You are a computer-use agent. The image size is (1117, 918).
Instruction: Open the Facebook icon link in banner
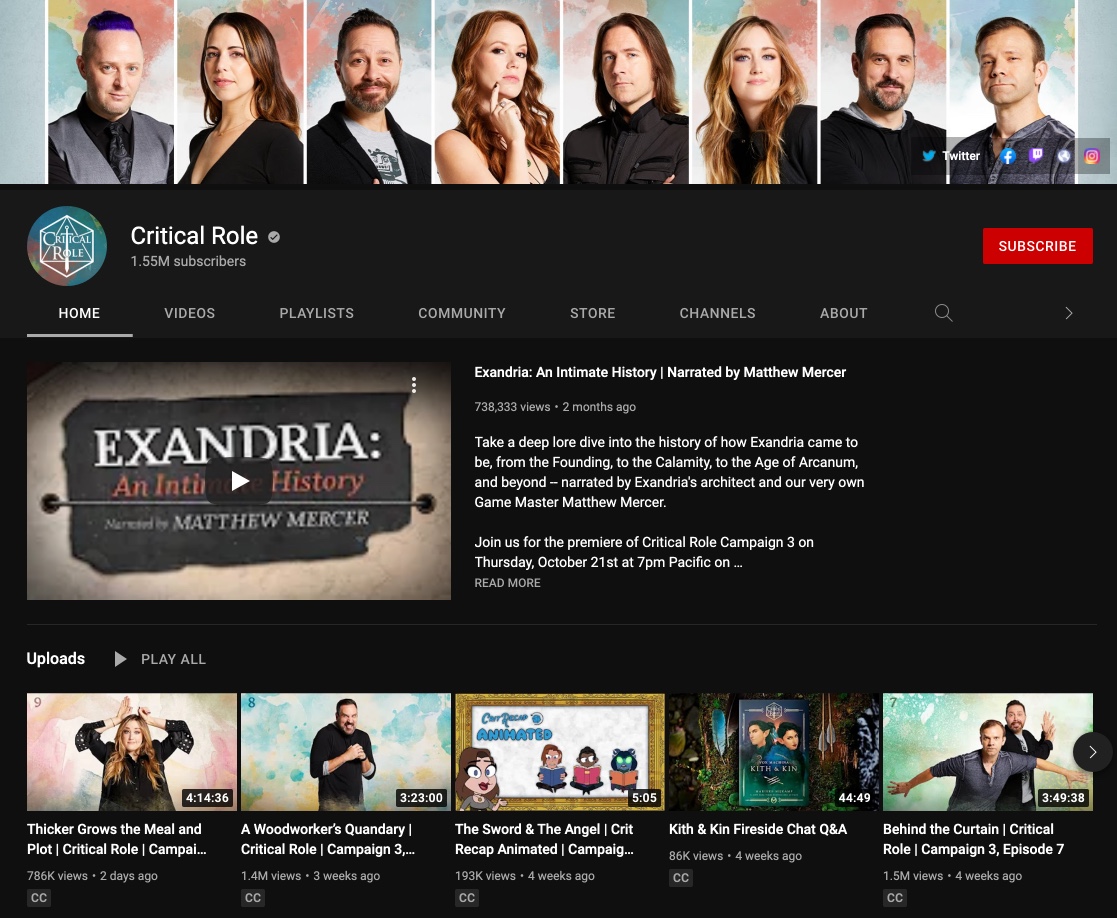[x=1007, y=156]
